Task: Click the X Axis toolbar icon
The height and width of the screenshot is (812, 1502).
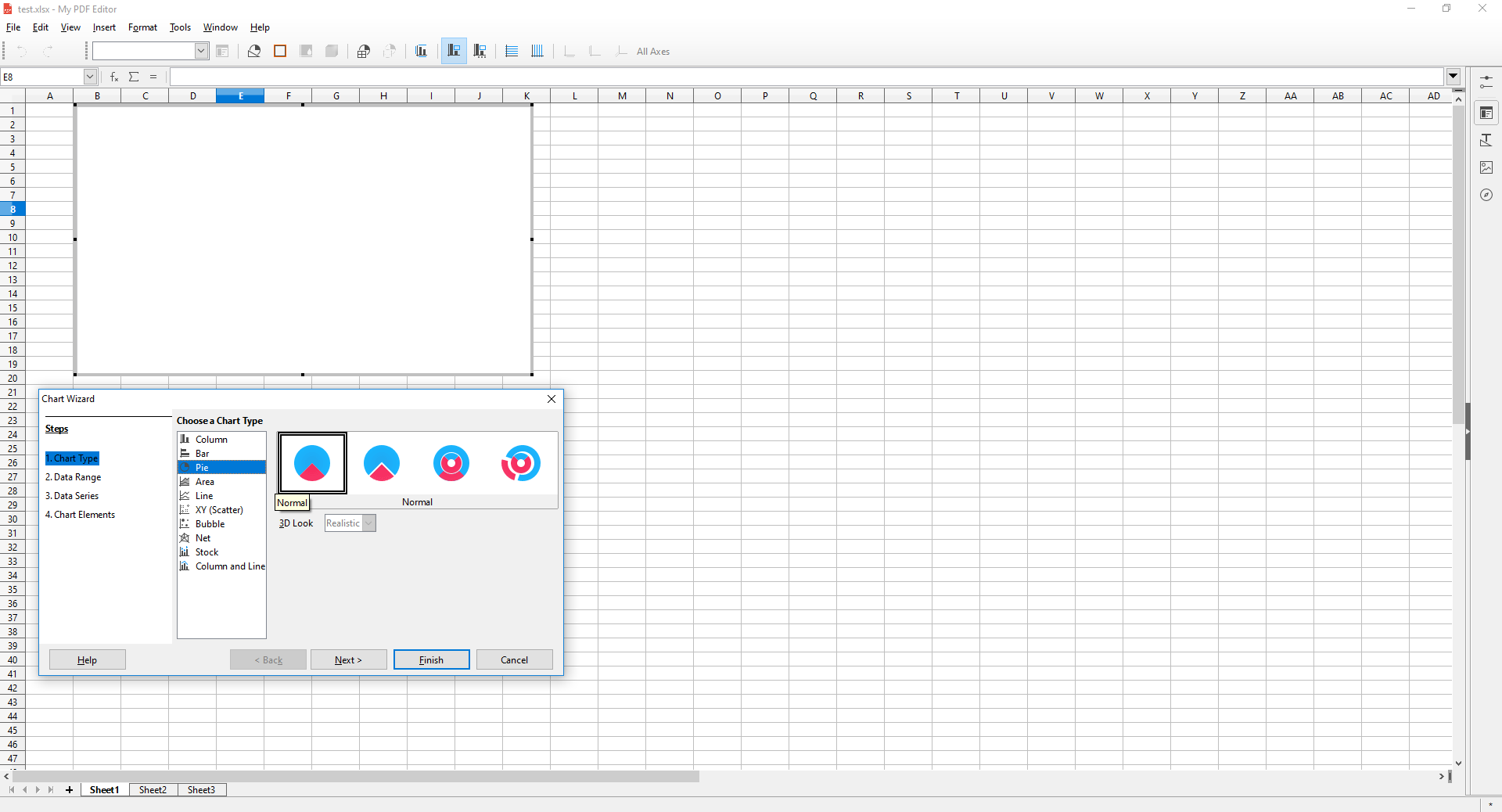Action: (x=570, y=52)
